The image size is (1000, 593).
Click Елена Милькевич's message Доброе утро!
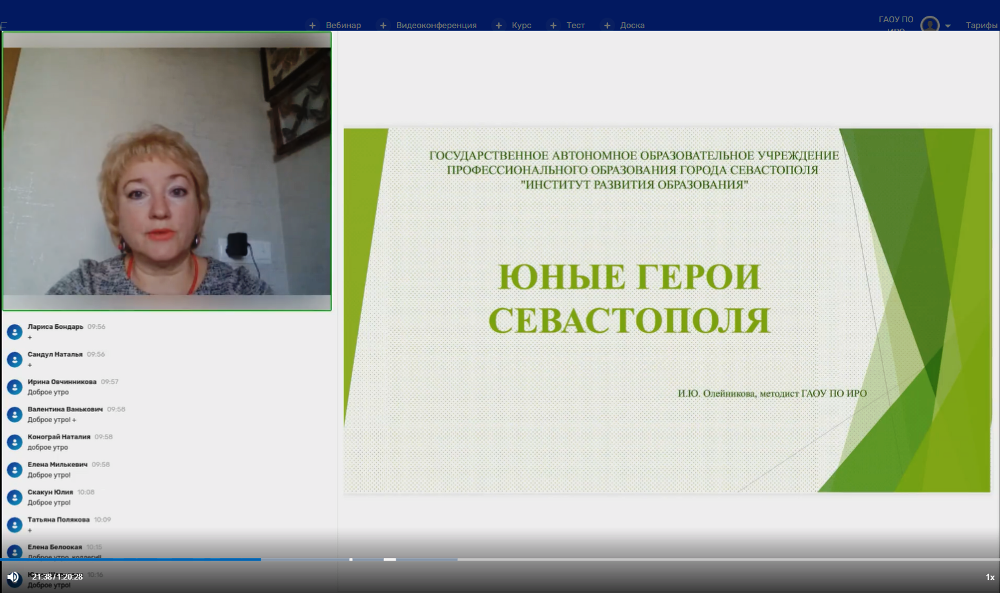(x=49, y=475)
